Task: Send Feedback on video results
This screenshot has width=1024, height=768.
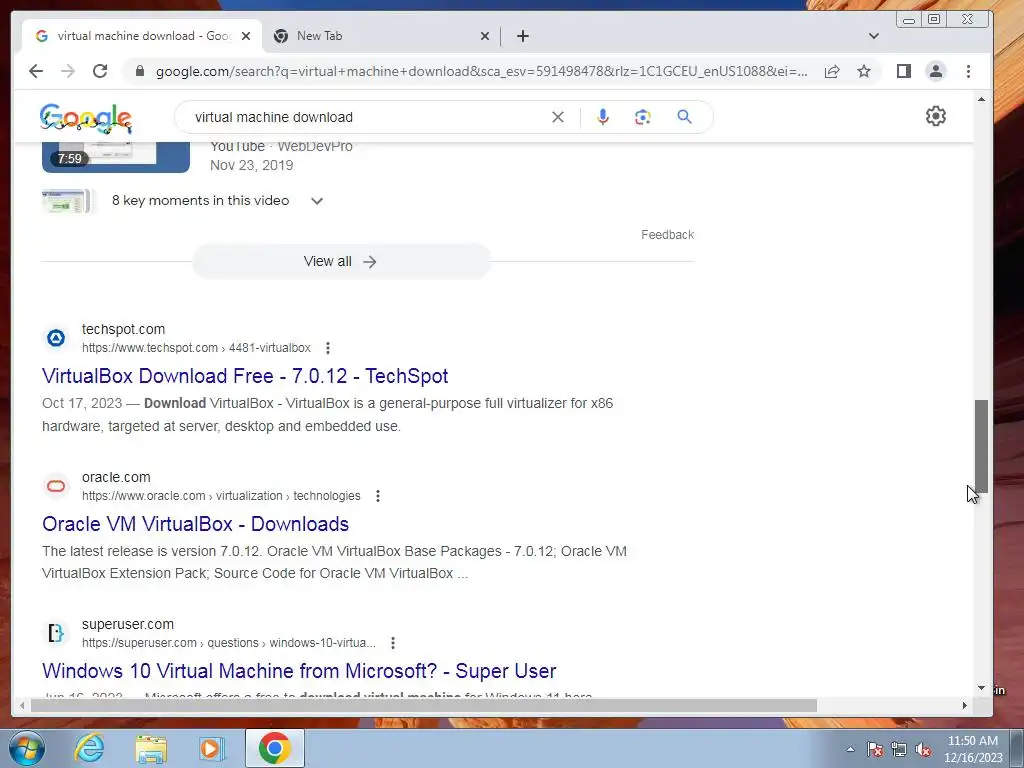Action: 667,234
